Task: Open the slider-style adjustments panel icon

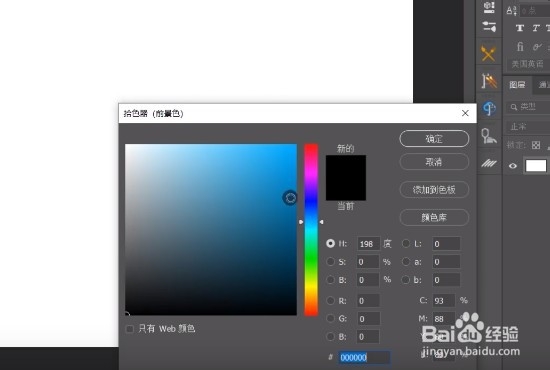Action: coord(489,27)
